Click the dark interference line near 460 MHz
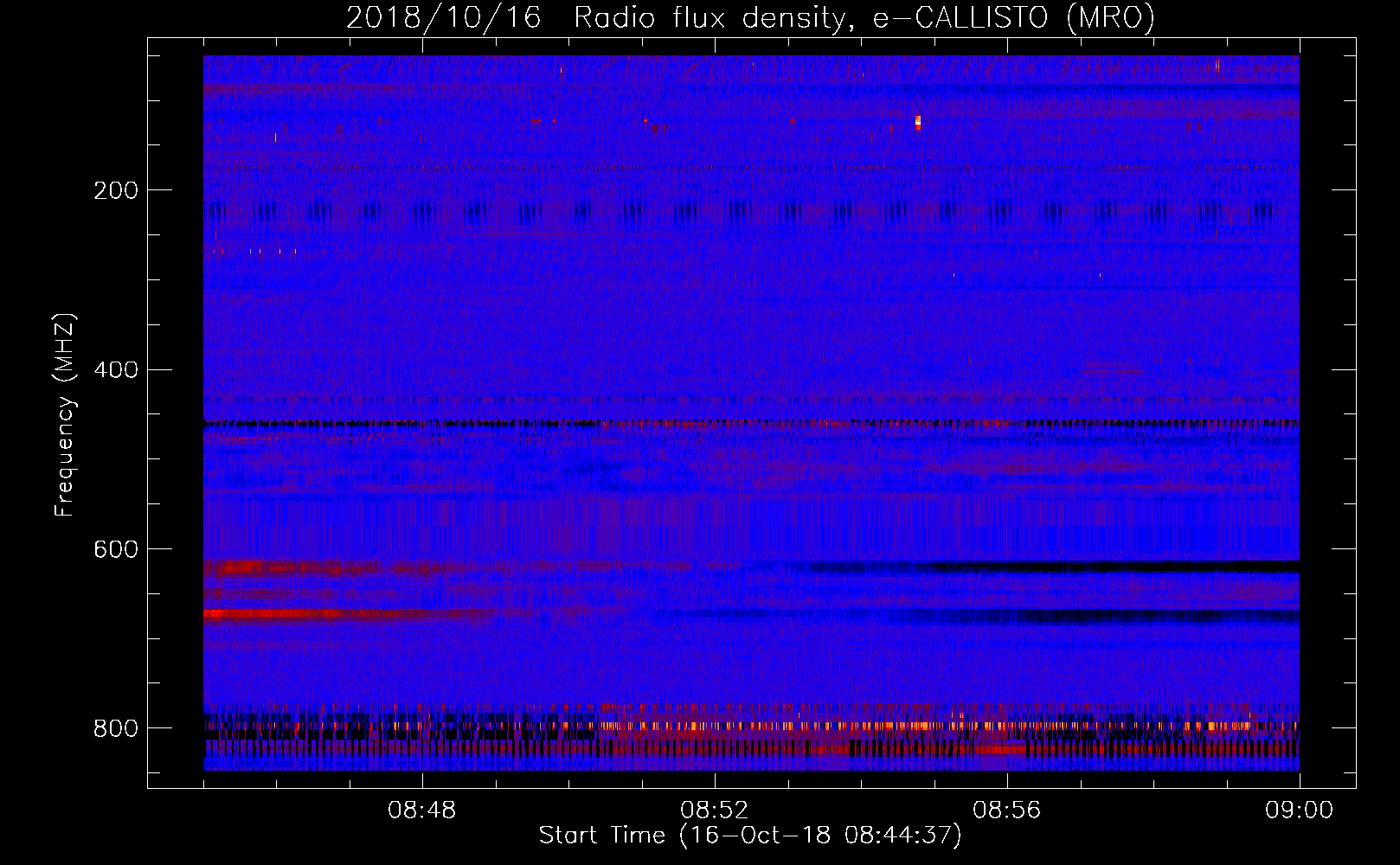The width and height of the screenshot is (1400, 865). point(751,423)
